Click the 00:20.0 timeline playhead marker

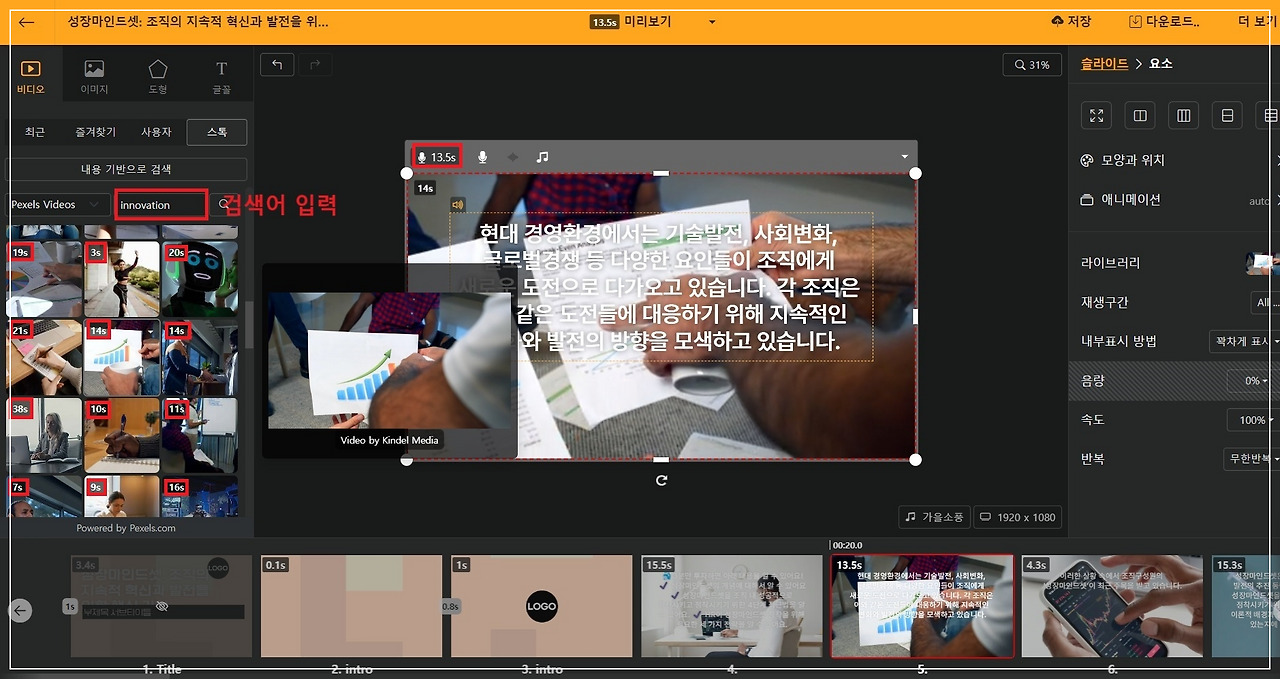(x=846, y=545)
